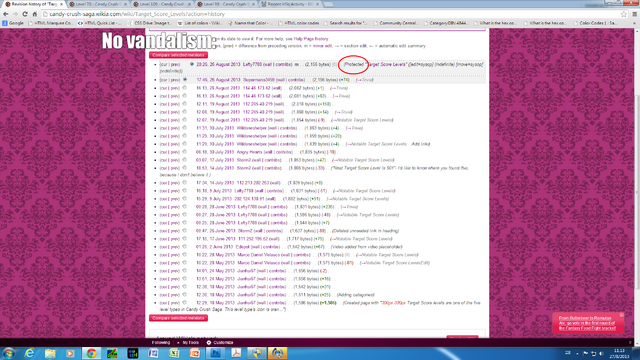Click the URL address bar
Screen dimensions: 640x360
click(x=331, y=14)
